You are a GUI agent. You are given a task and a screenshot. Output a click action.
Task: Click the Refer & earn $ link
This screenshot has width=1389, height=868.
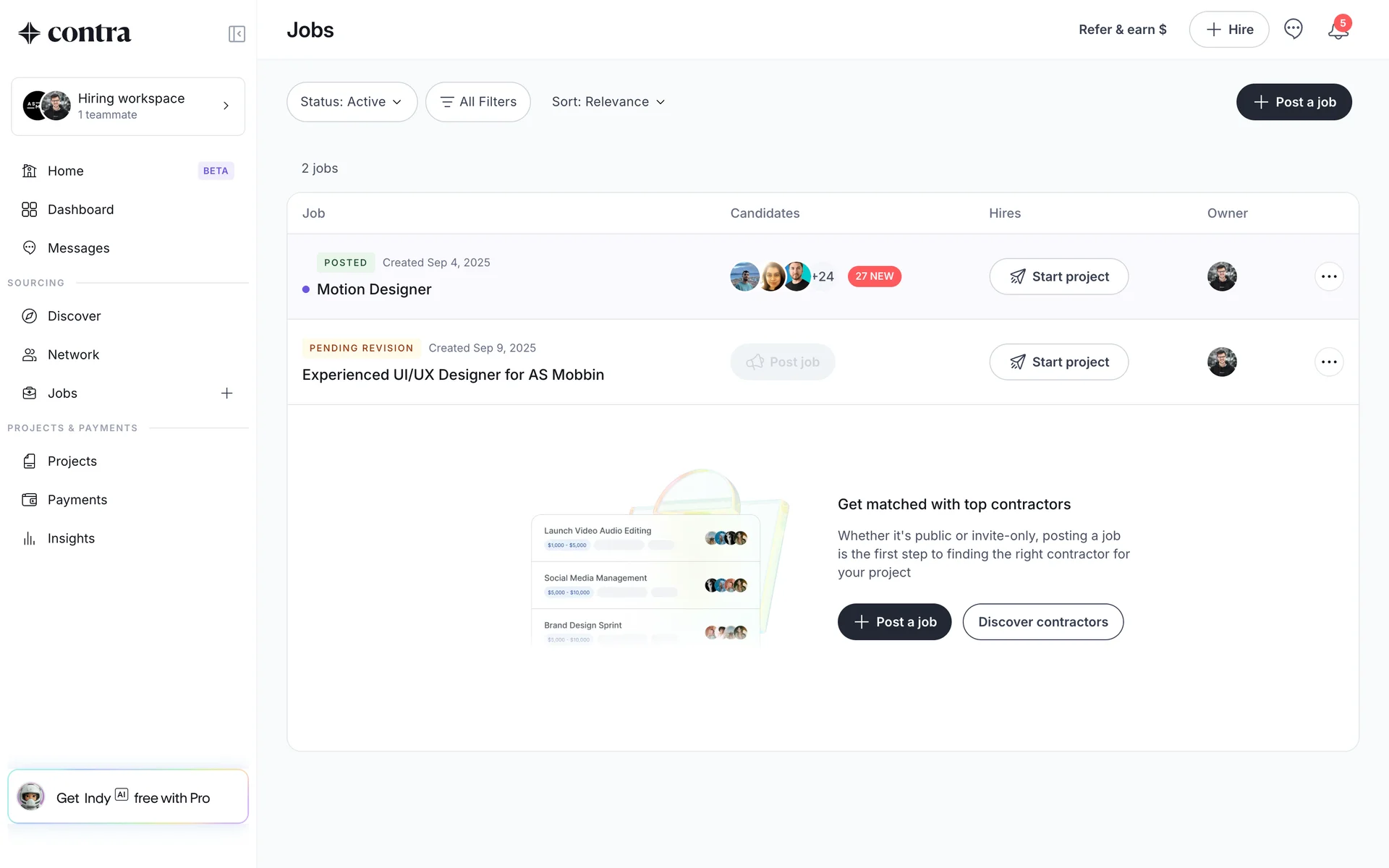click(1122, 30)
